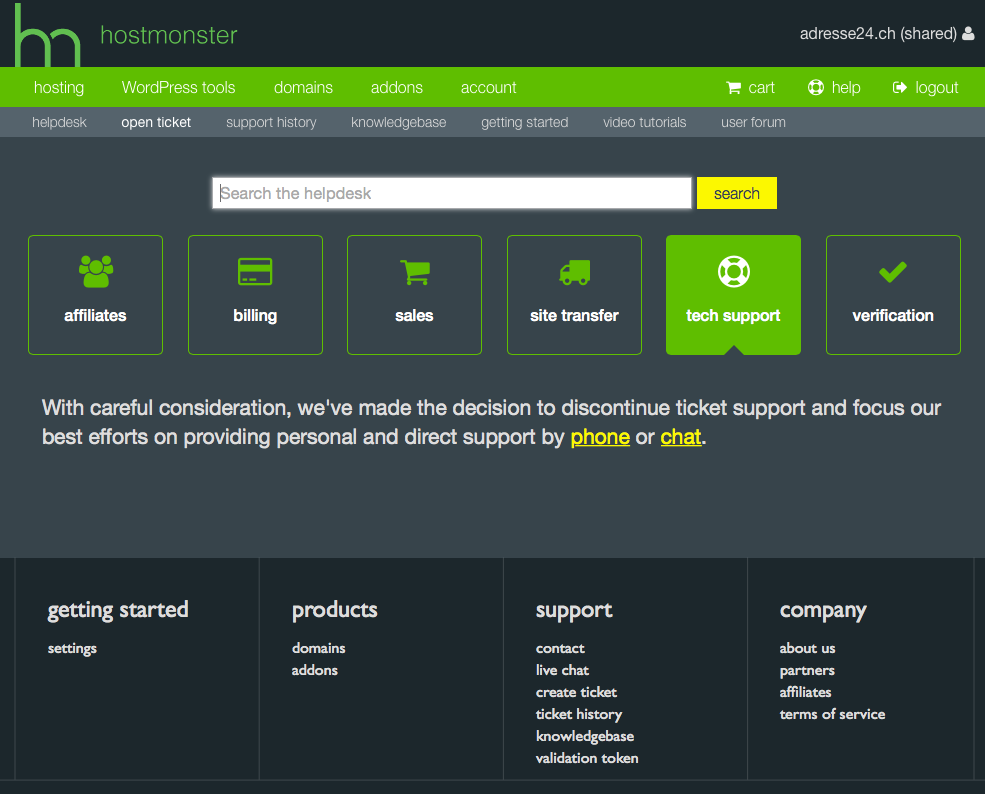The height and width of the screenshot is (794, 985).
Task: Open footer settings link
Action: pos(72,648)
